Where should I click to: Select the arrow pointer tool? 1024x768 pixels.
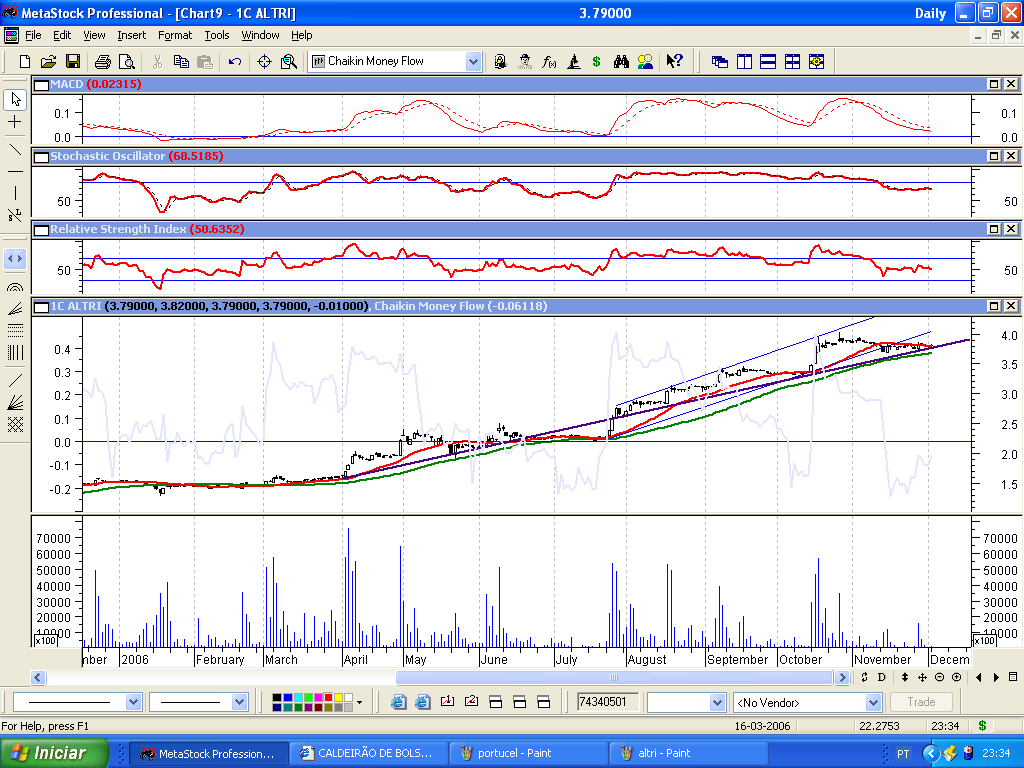15,99
